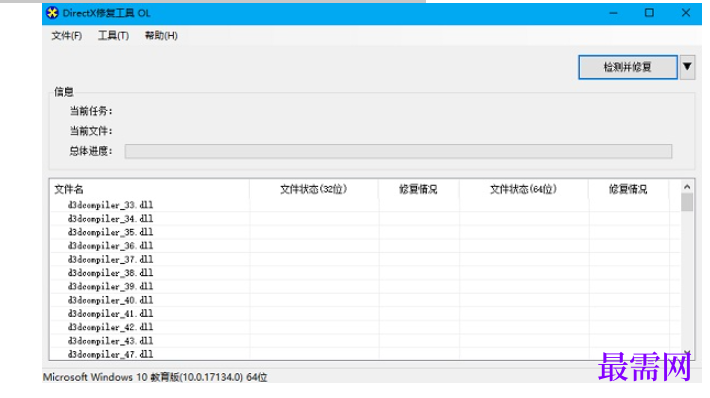Click the Windows 10 version status bar text
Image resolution: width=710 pixels, height=398 pixels.
[x=155, y=377]
